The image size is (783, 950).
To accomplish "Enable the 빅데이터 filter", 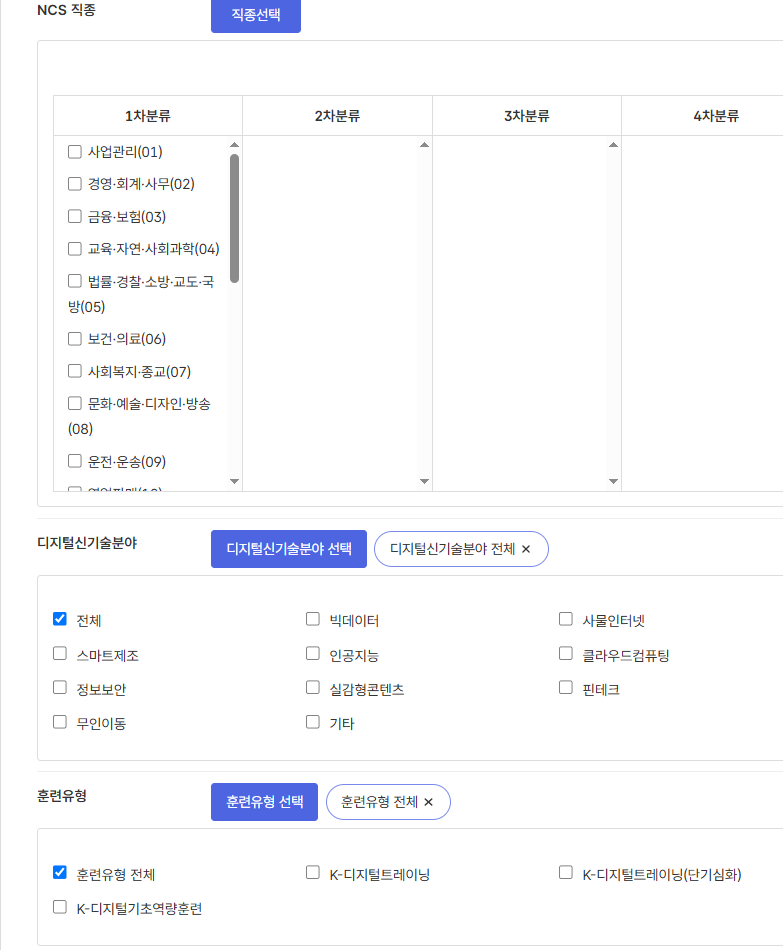I will pyautogui.click(x=312, y=618).
